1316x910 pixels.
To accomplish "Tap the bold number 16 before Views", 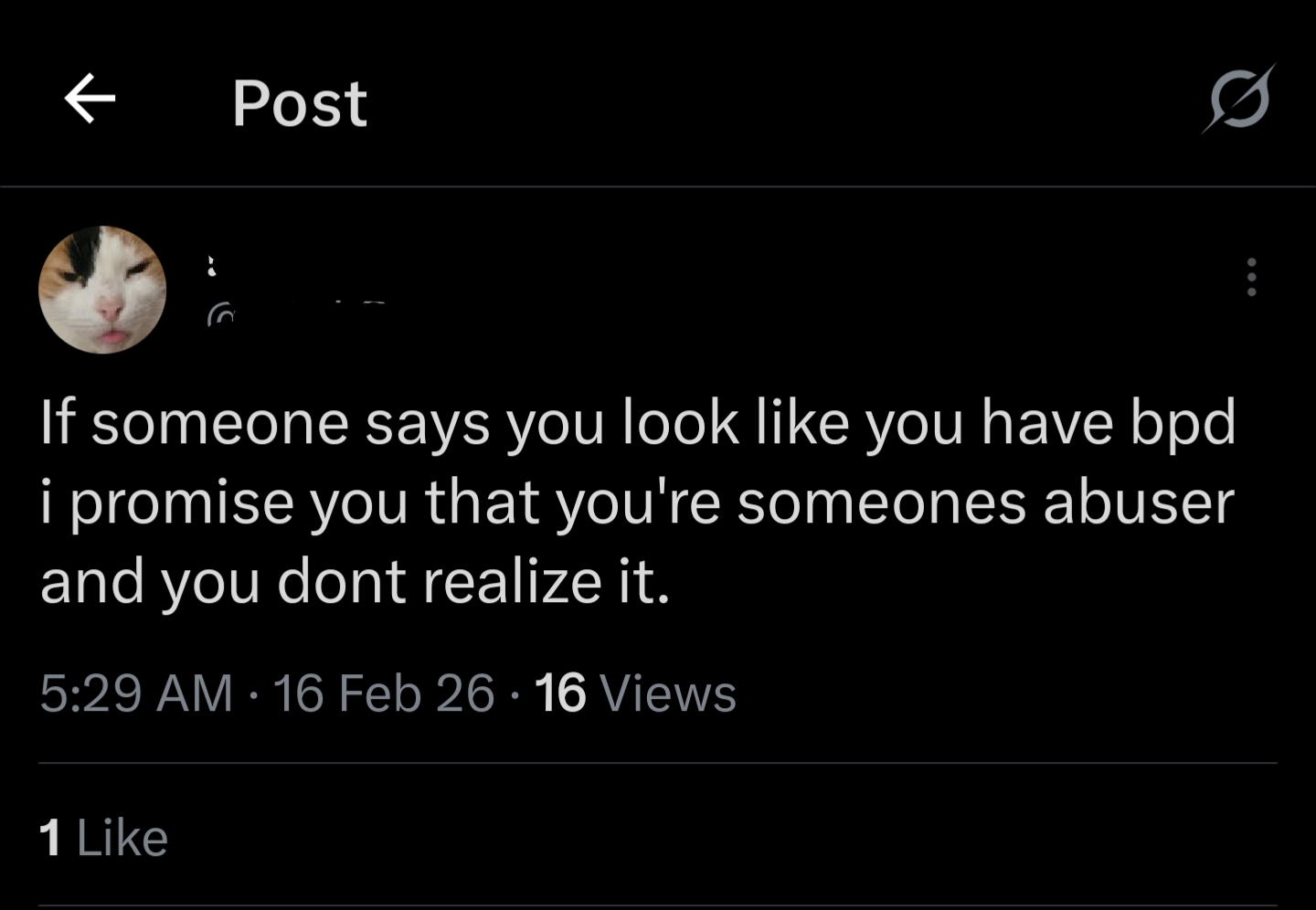I will (x=559, y=693).
